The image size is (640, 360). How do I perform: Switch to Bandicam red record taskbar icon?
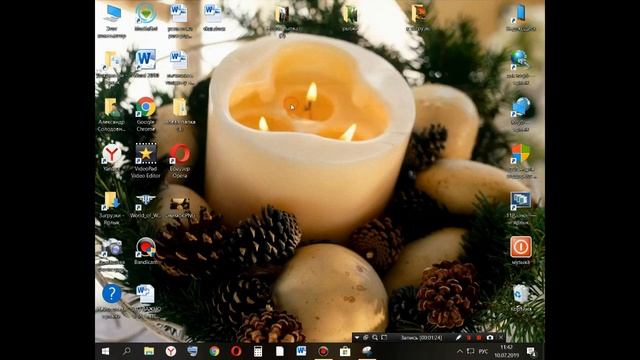click(x=323, y=351)
